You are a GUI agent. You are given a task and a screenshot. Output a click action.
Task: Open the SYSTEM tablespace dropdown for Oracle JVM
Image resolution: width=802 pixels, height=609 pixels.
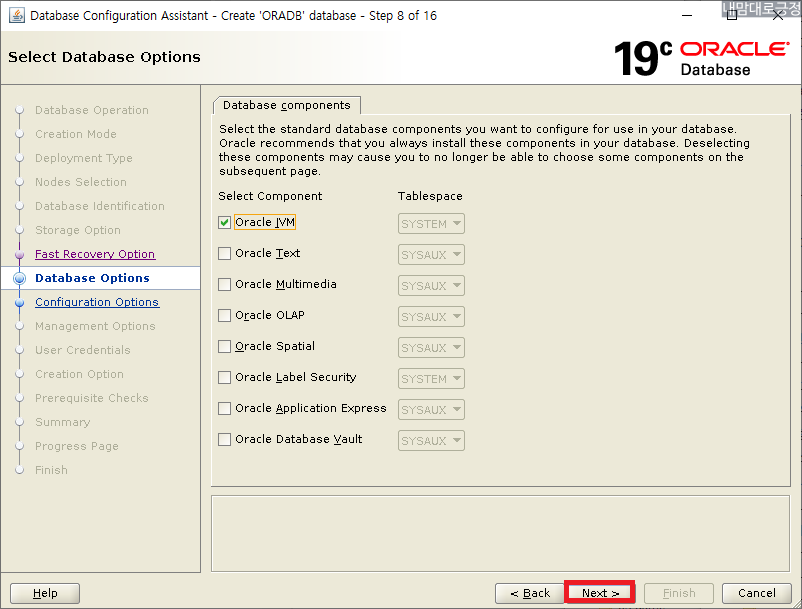click(x=431, y=223)
